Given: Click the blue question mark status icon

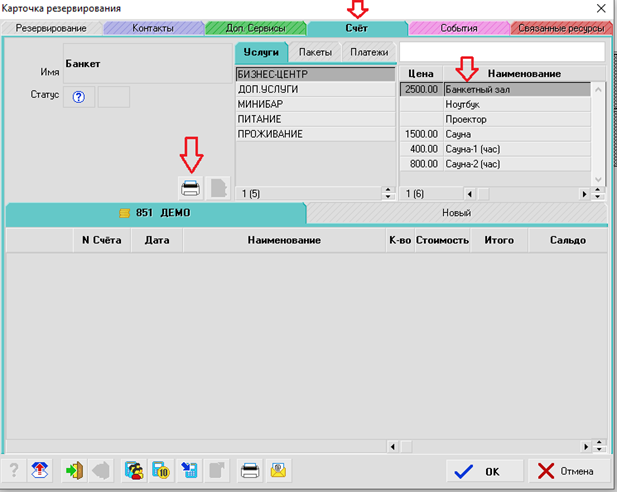Looking at the screenshot, I should (x=78, y=96).
